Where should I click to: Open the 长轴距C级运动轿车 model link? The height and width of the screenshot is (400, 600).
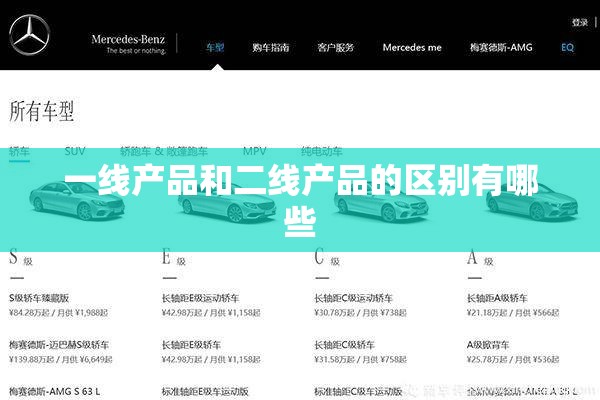354,298
